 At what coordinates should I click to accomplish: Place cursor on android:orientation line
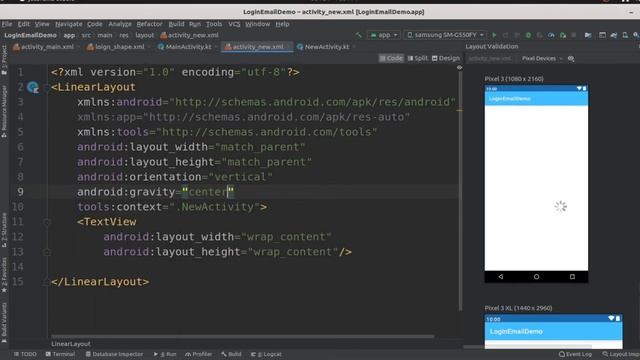[x=175, y=177]
